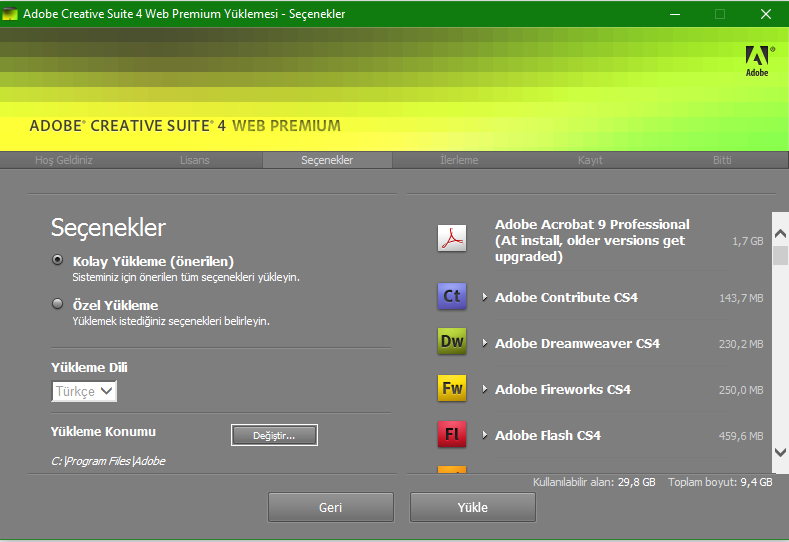Click scrollbar up arrow in component list
This screenshot has height=542, width=789.
(780, 234)
